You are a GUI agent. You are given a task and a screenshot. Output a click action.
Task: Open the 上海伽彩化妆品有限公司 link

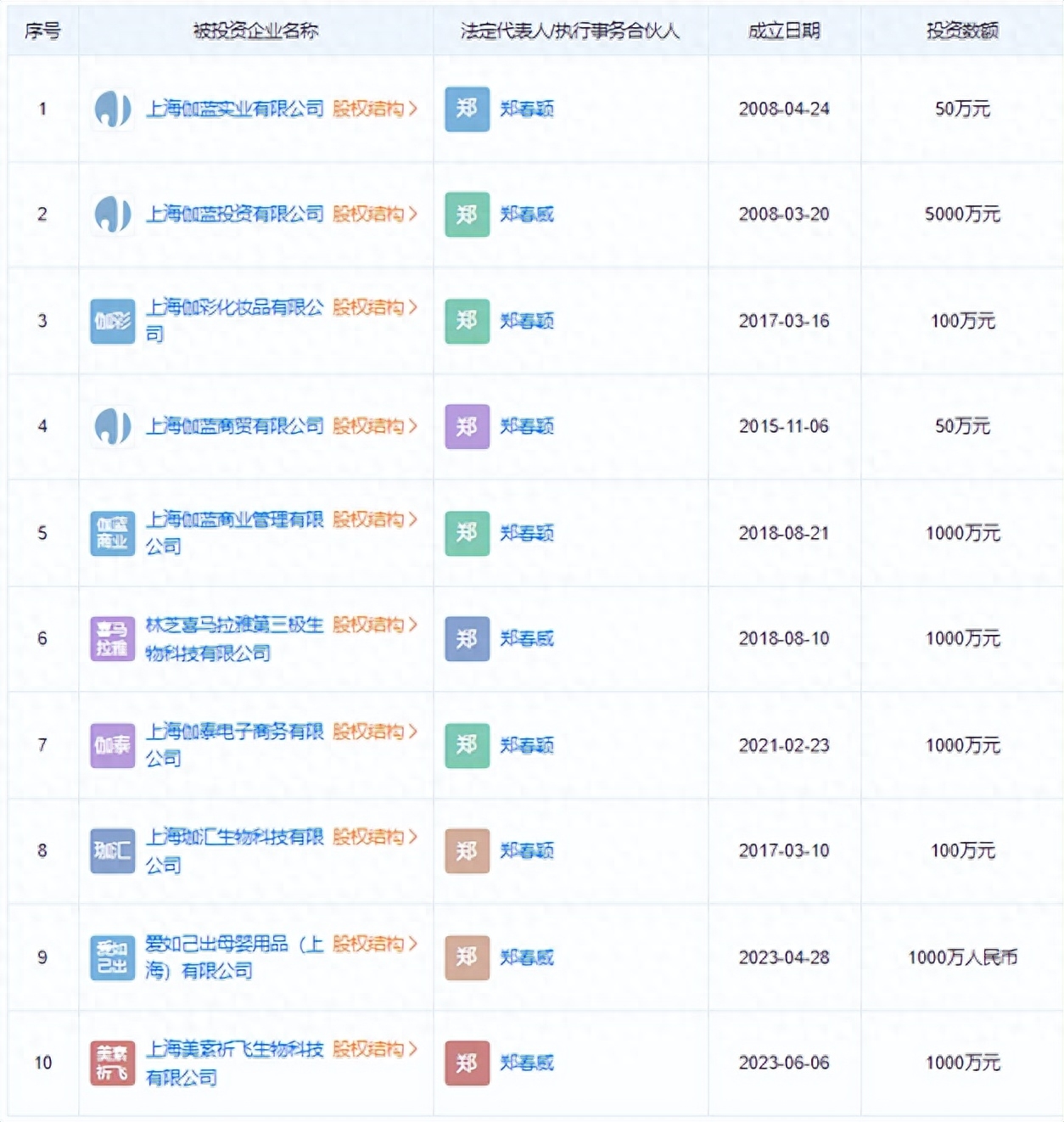click(234, 308)
